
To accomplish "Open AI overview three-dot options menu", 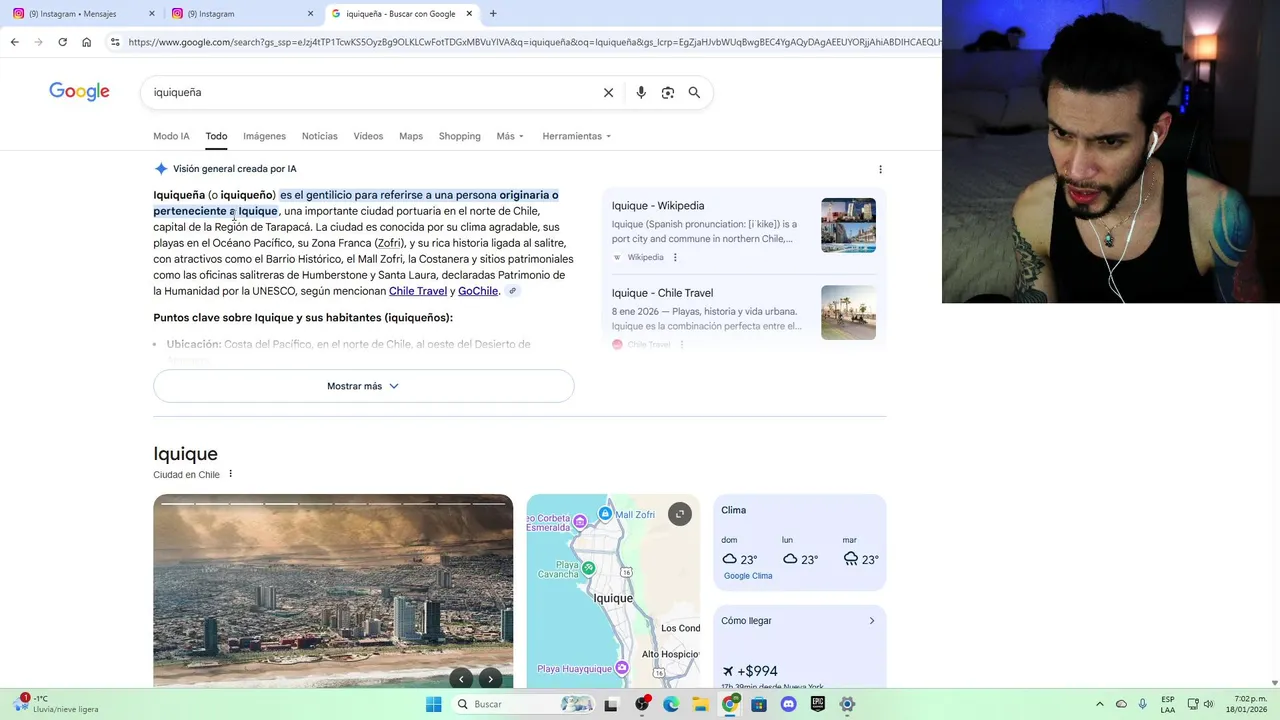I will tap(880, 169).
